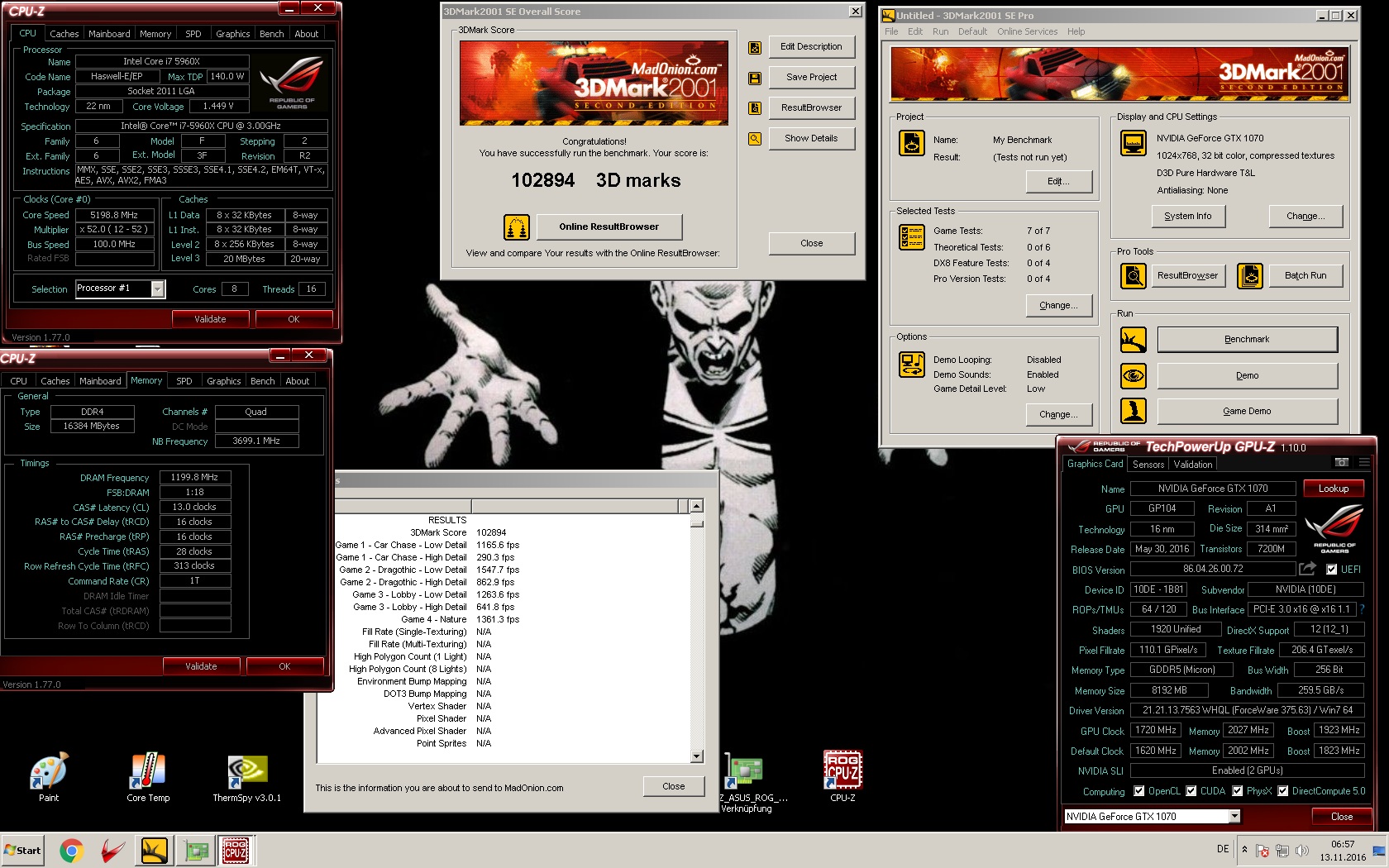Click the Game Demo icon
This screenshot has height=868, width=1389.
pos(1134,411)
